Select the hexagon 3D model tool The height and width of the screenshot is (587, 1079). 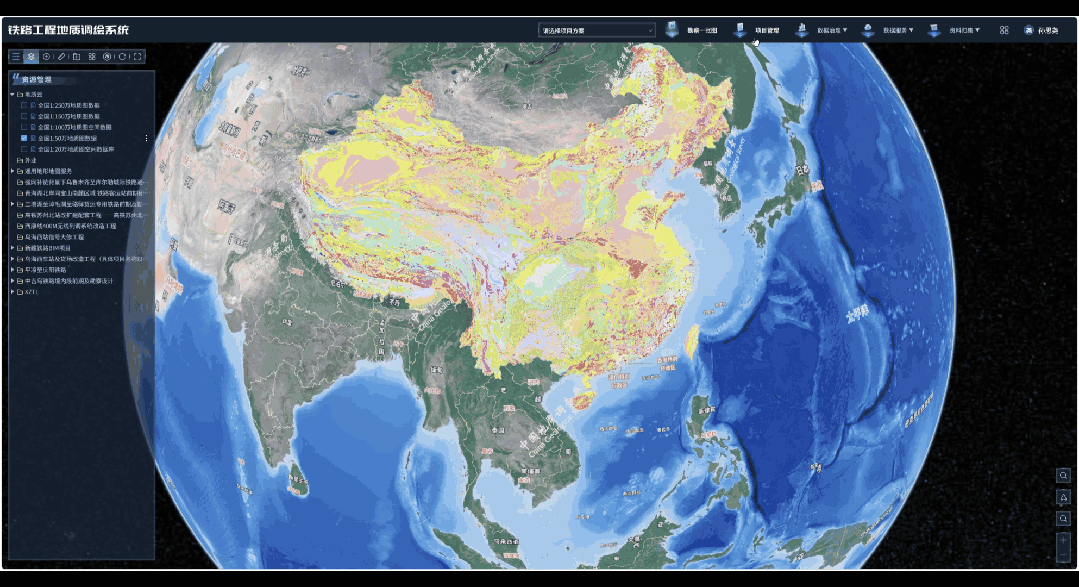coord(107,56)
